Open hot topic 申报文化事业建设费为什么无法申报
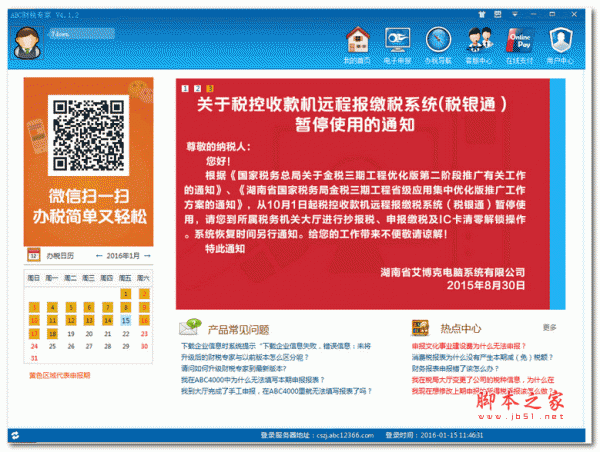Viewport: 600px width, 452px height. coord(469,346)
